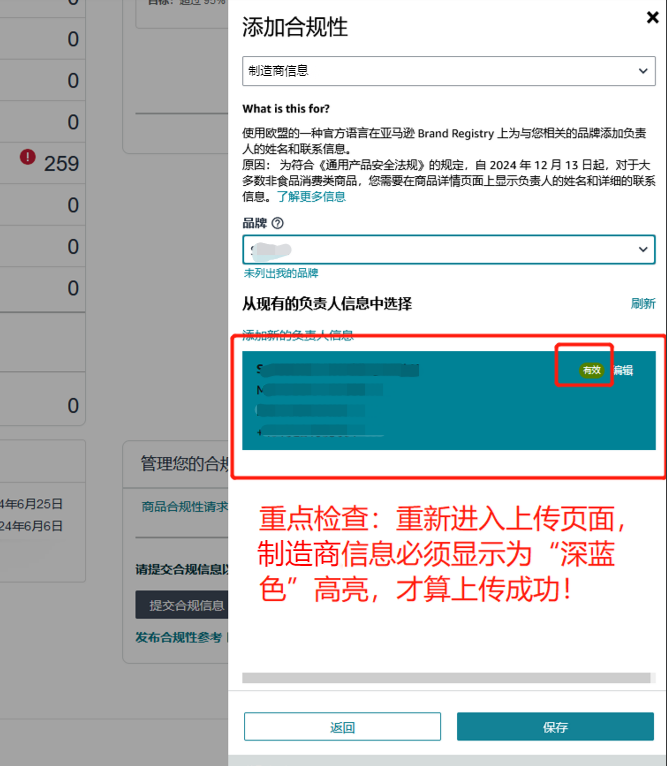Click 编辑 on the responsible person card
This screenshot has width=667, height=766.
point(624,370)
